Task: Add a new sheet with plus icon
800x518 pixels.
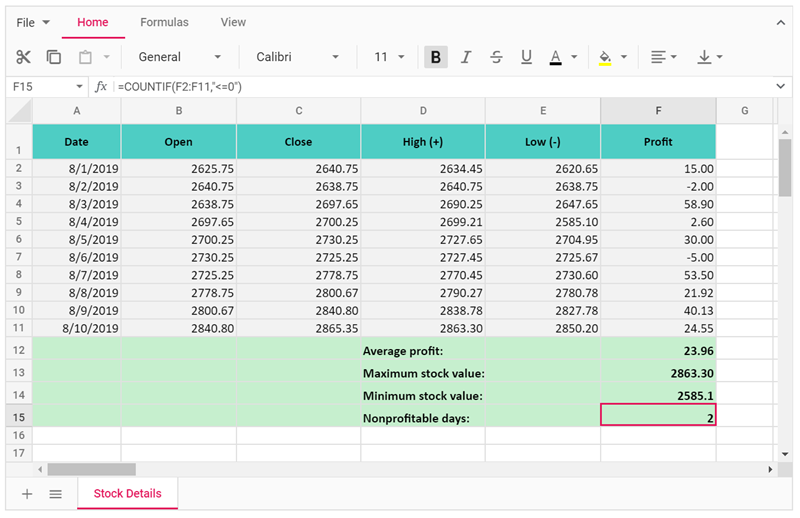Action: click(27, 494)
